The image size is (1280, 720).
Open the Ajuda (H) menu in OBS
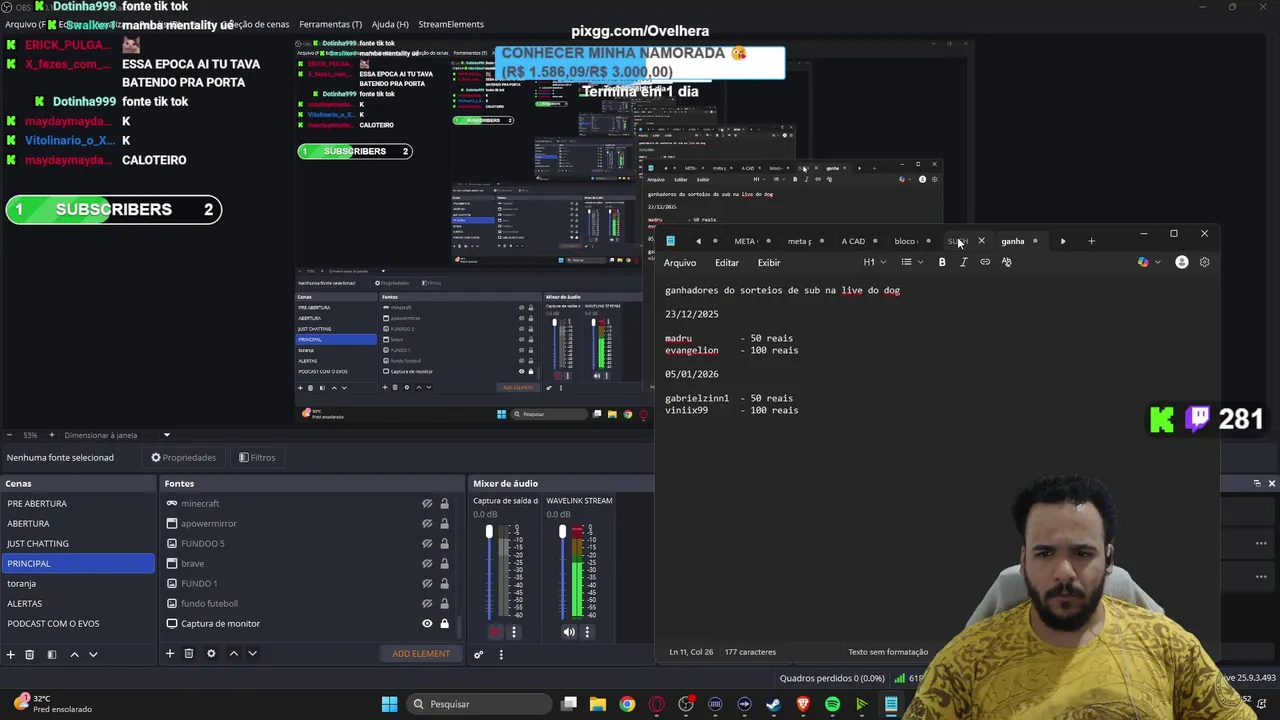point(390,24)
